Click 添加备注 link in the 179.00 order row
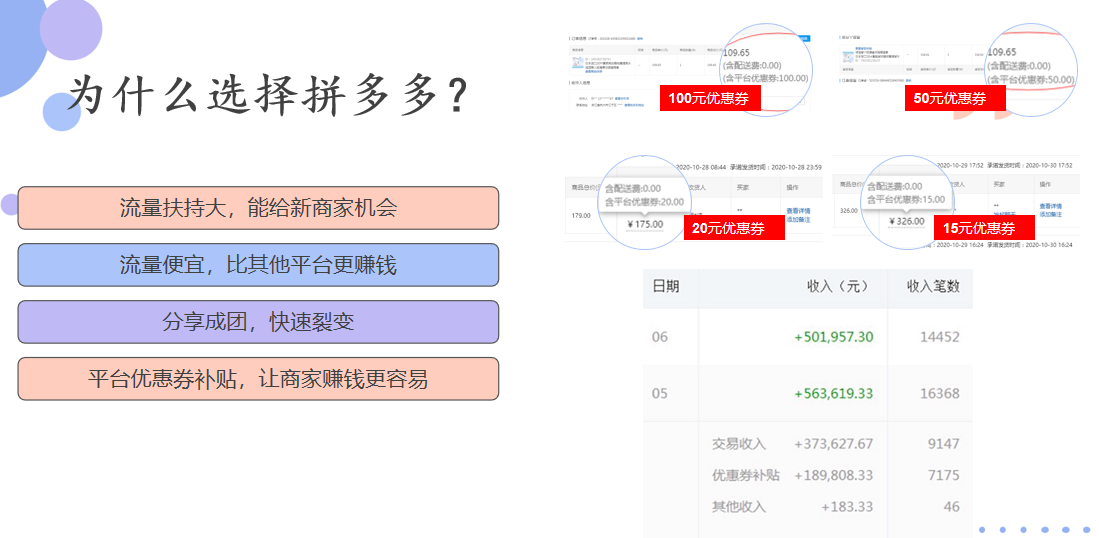1099x538 pixels. [x=798, y=219]
